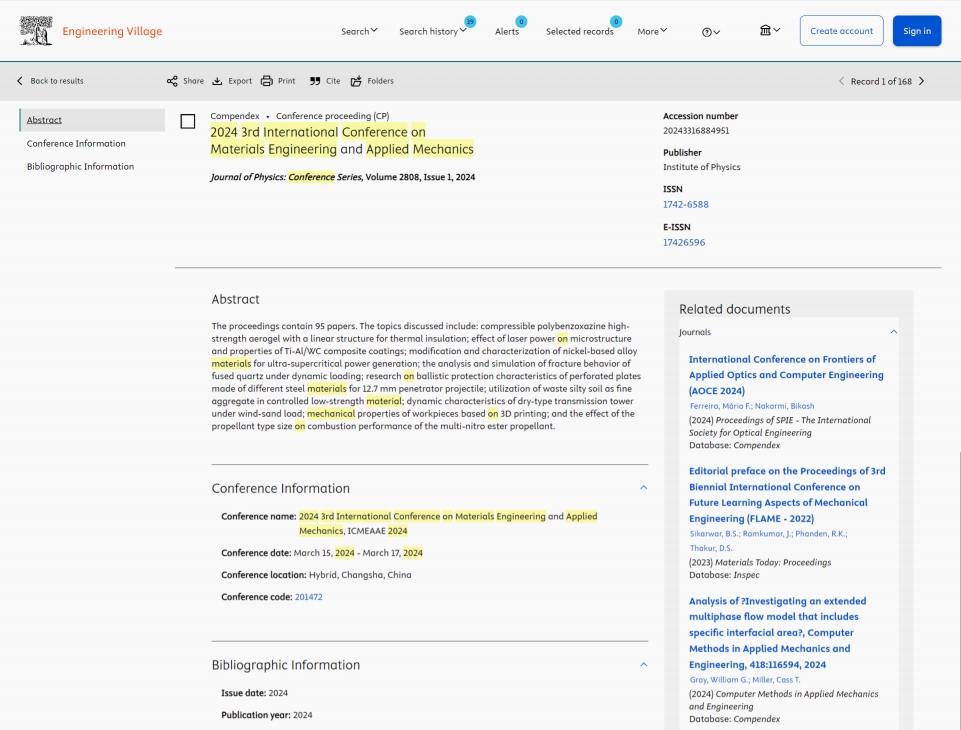Open the Search dropdown menu
Viewport: 961px width, 730px height.
coord(359,31)
